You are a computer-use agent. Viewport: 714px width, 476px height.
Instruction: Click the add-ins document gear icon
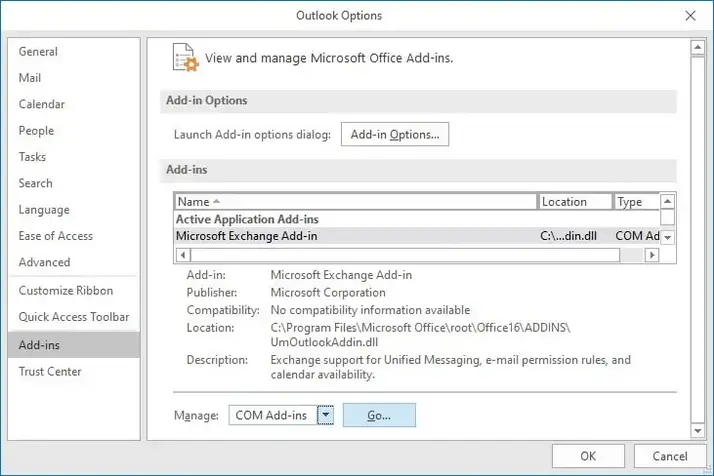coord(185,57)
